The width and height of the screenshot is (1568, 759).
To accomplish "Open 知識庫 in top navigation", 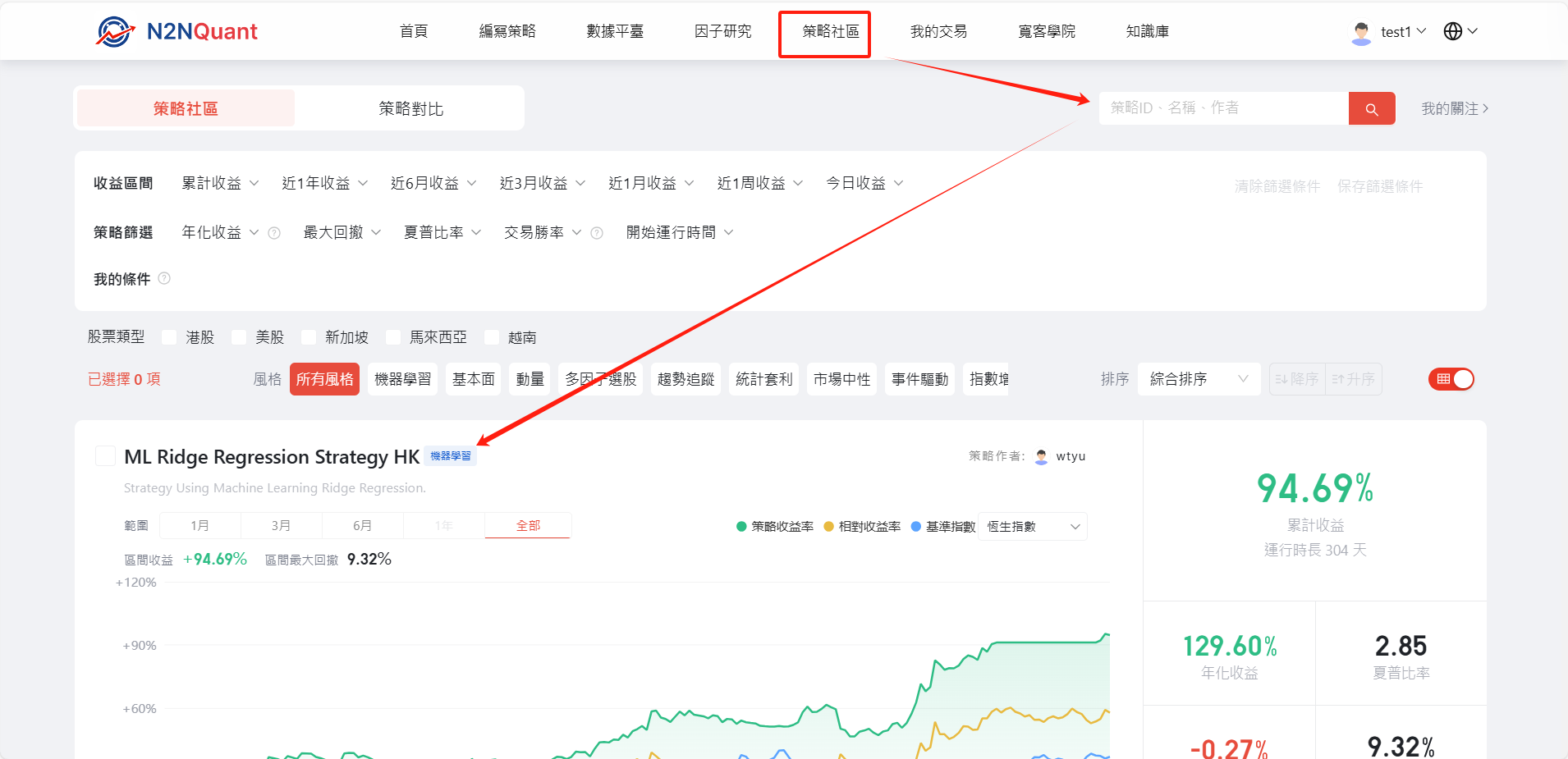I will click(x=1148, y=31).
